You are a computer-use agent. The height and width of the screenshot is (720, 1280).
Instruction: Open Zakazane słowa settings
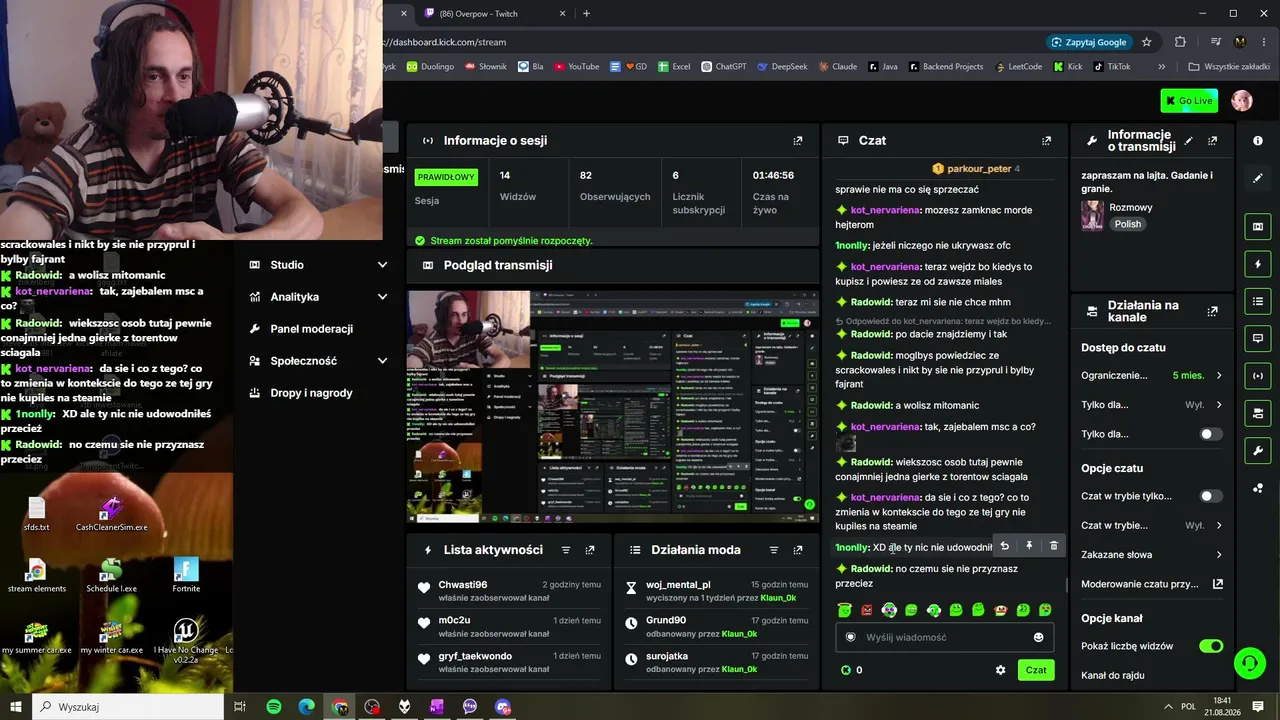(1152, 555)
